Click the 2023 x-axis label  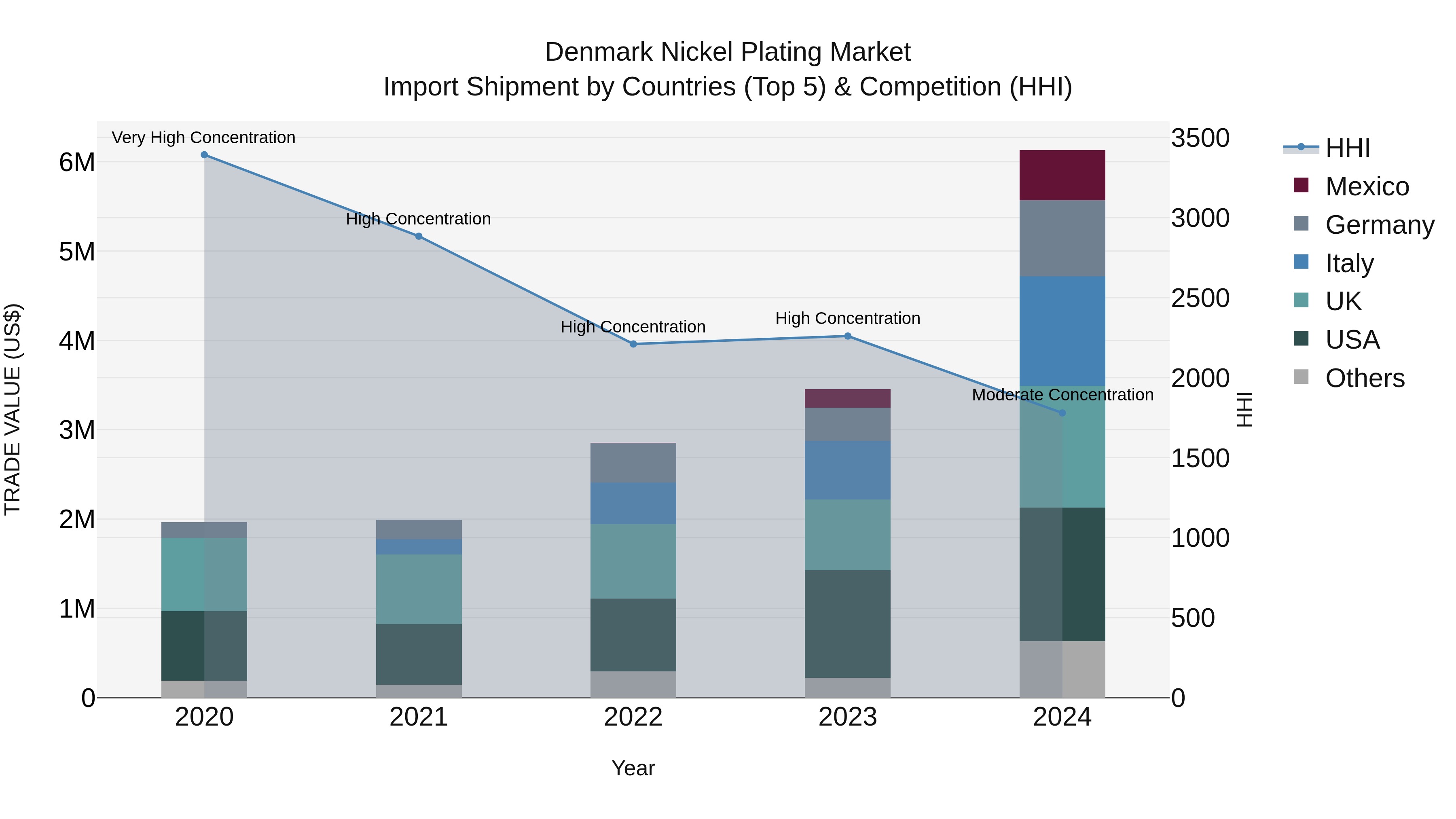pyautogui.click(x=848, y=717)
